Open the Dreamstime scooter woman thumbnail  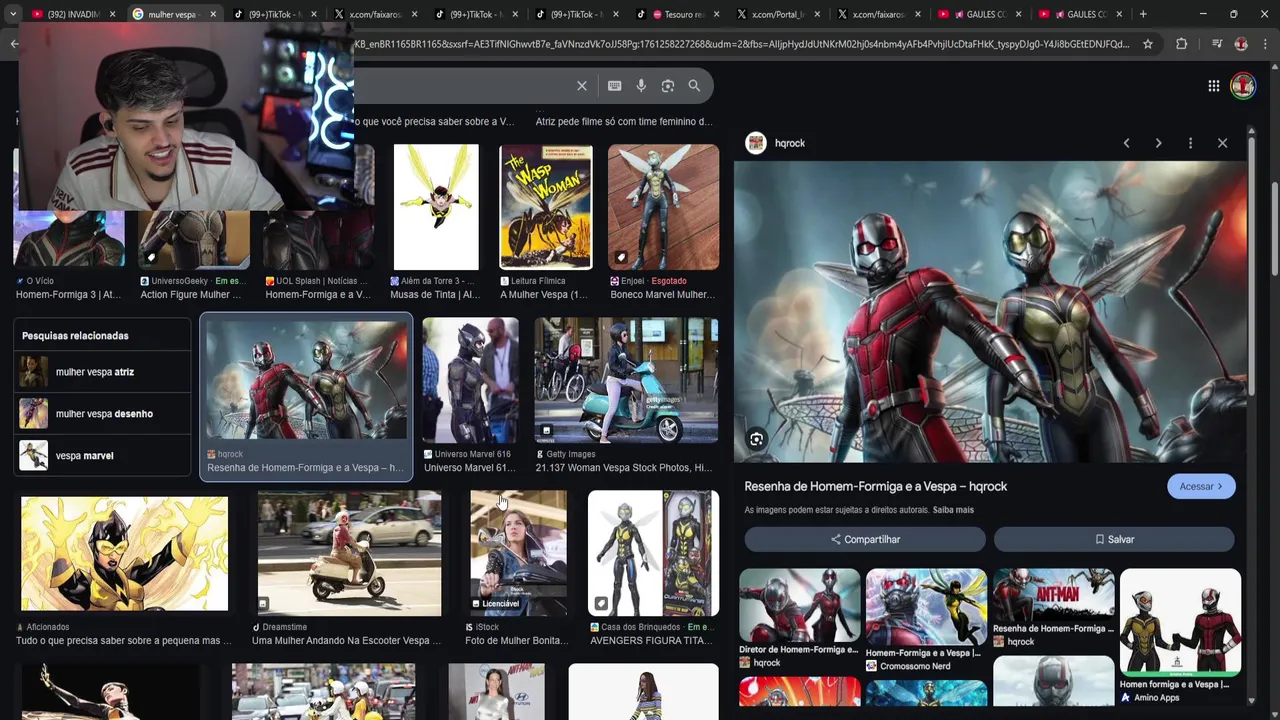click(349, 553)
